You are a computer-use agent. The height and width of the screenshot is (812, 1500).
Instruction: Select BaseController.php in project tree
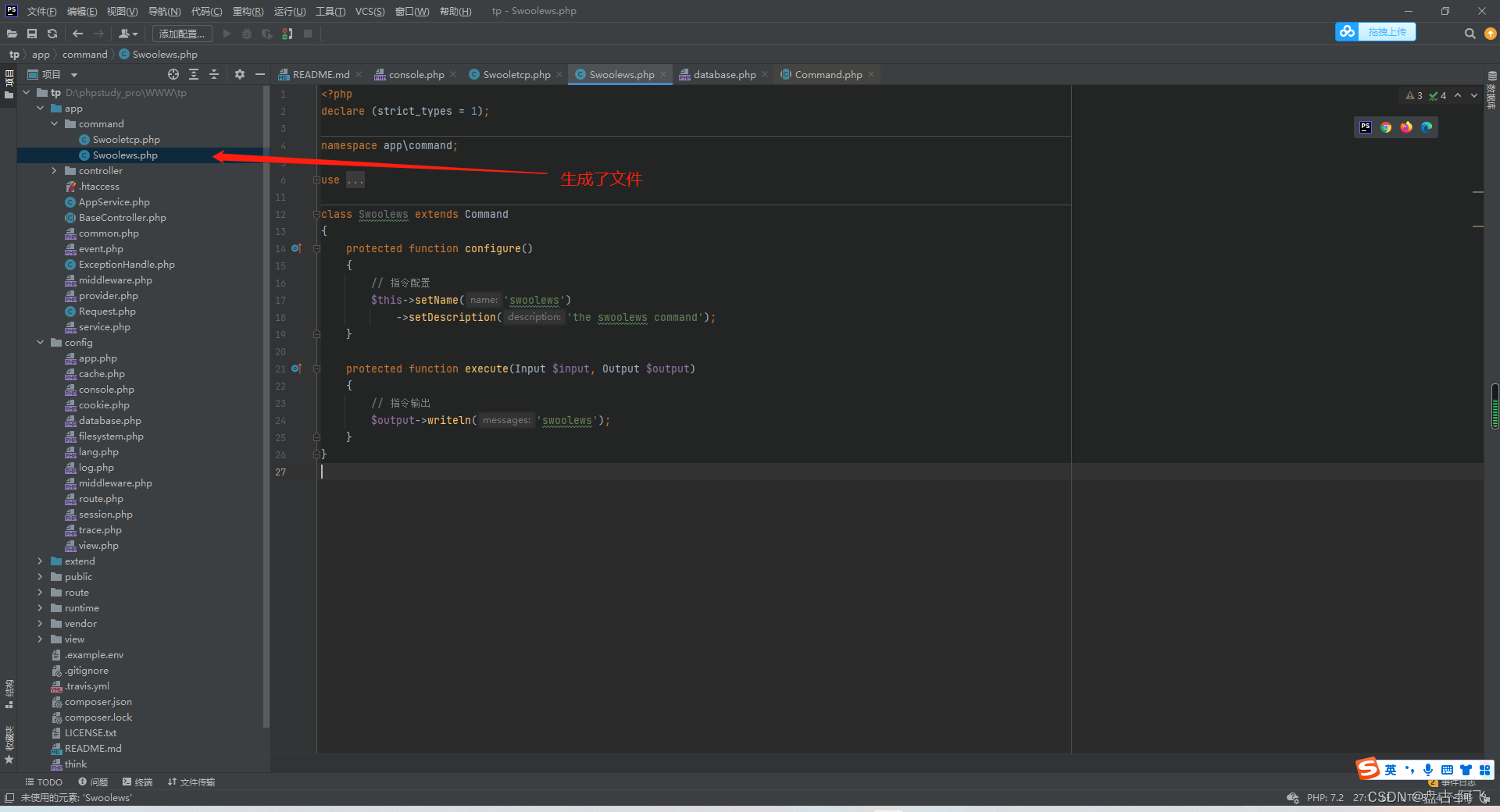[122, 217]
